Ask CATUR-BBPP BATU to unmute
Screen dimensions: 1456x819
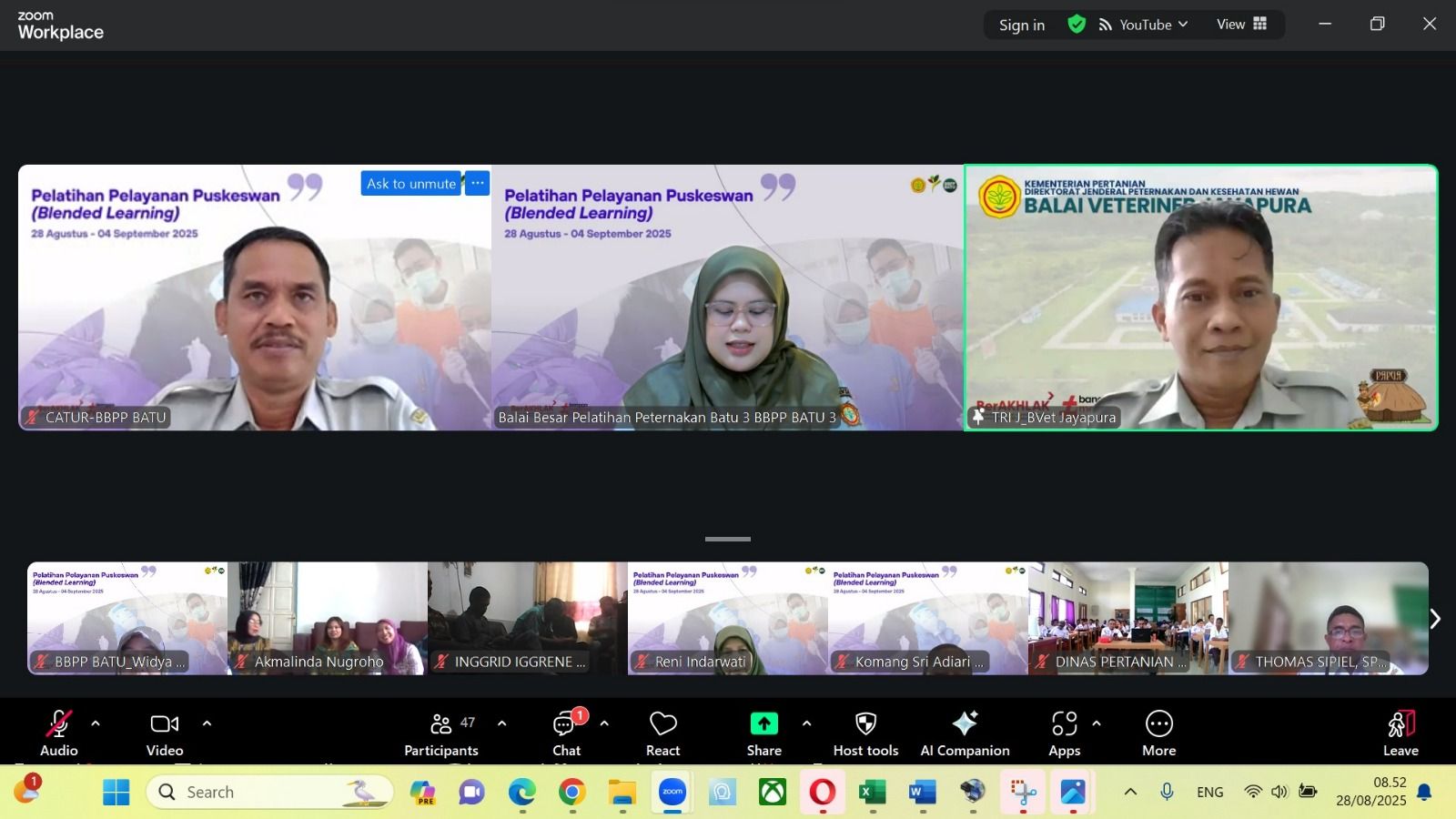[x=411, y=183]
